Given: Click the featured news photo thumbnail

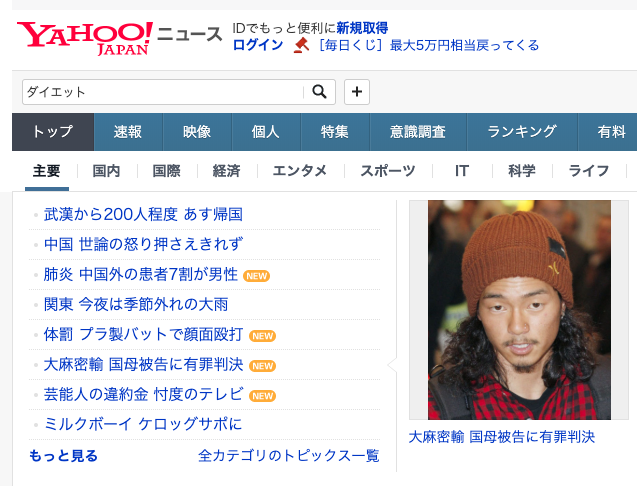Looking at the screenshot, I should click(x=519, y=310).
